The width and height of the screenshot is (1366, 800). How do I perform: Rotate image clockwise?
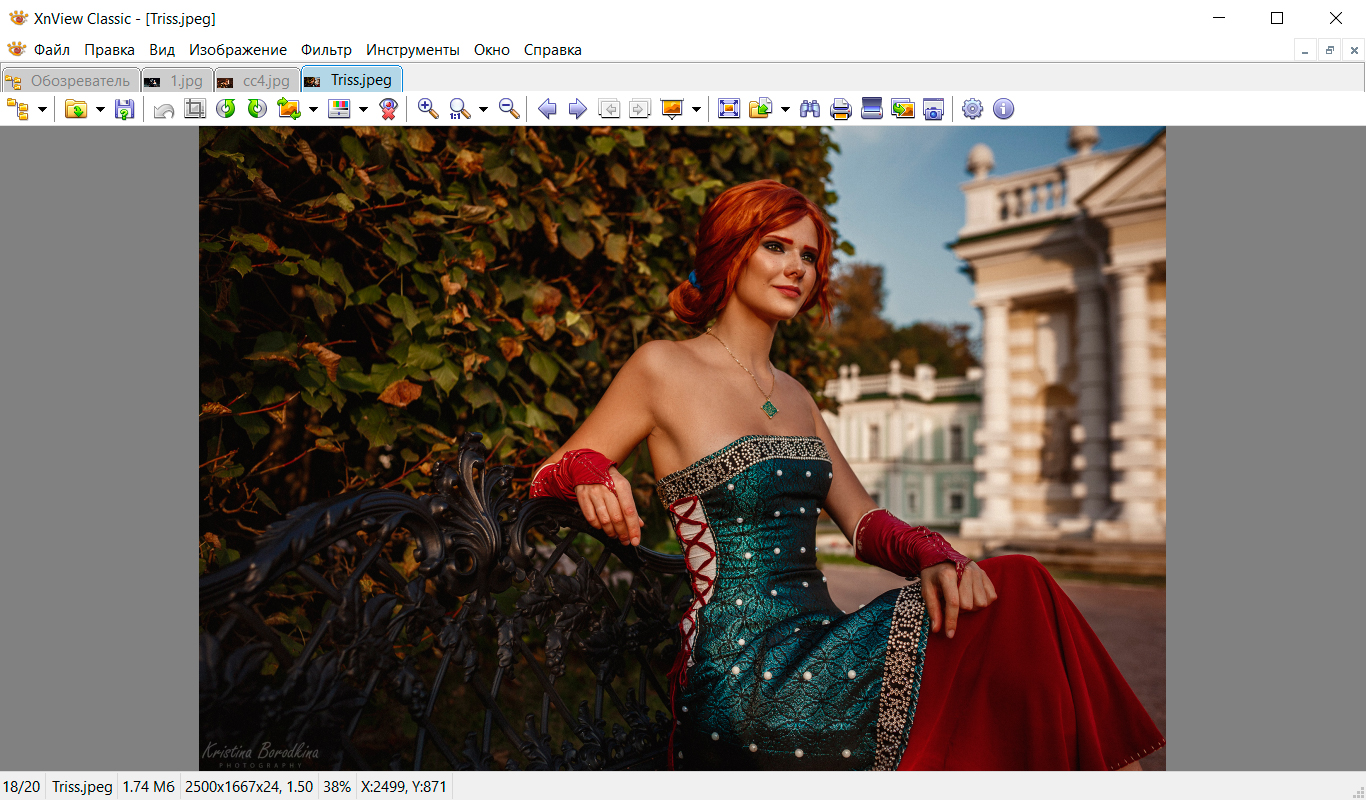click(x=257, y=109)
